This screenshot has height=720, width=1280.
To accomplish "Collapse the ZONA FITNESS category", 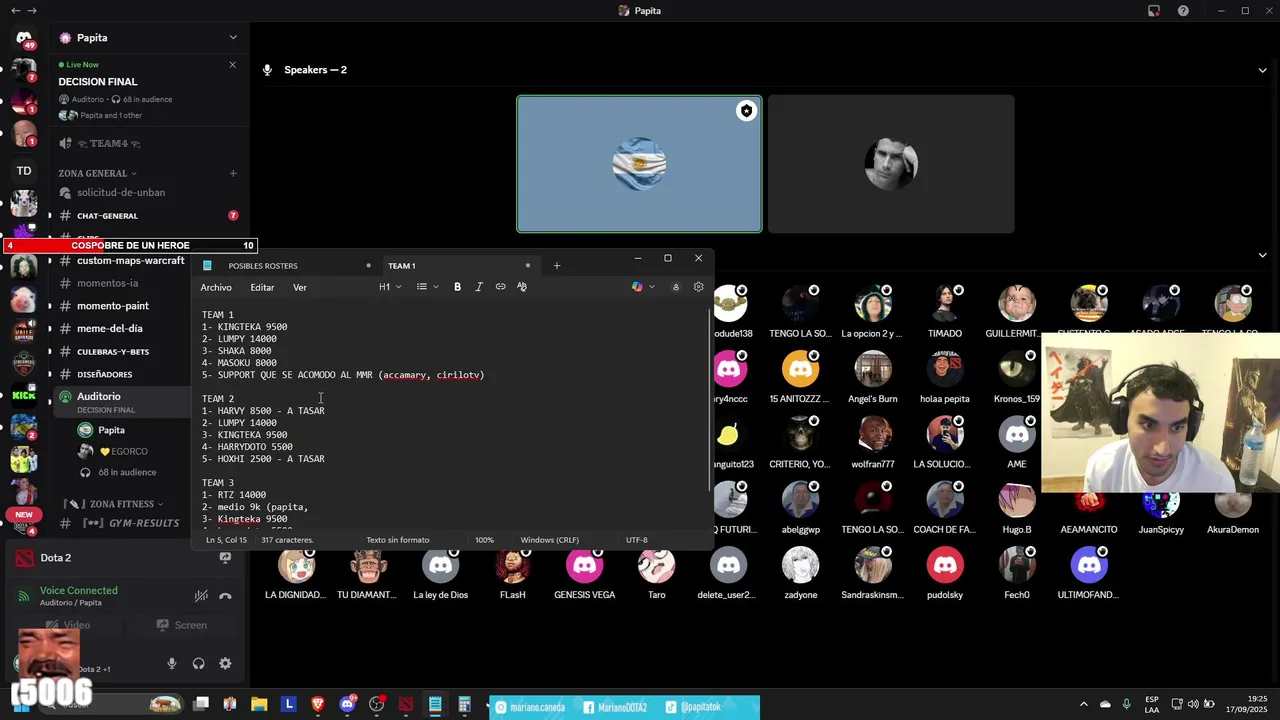I will pos(115,504).
